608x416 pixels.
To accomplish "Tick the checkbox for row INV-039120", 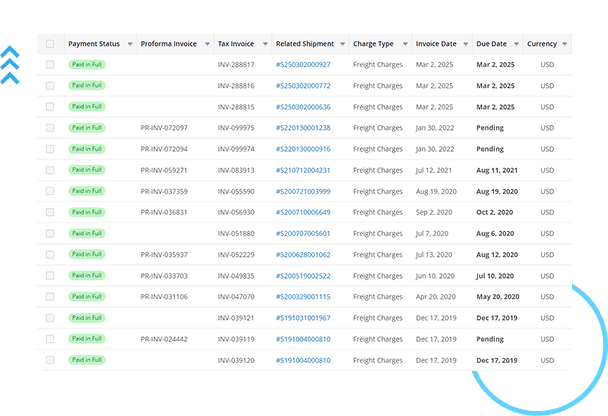I will click(50, 360).
